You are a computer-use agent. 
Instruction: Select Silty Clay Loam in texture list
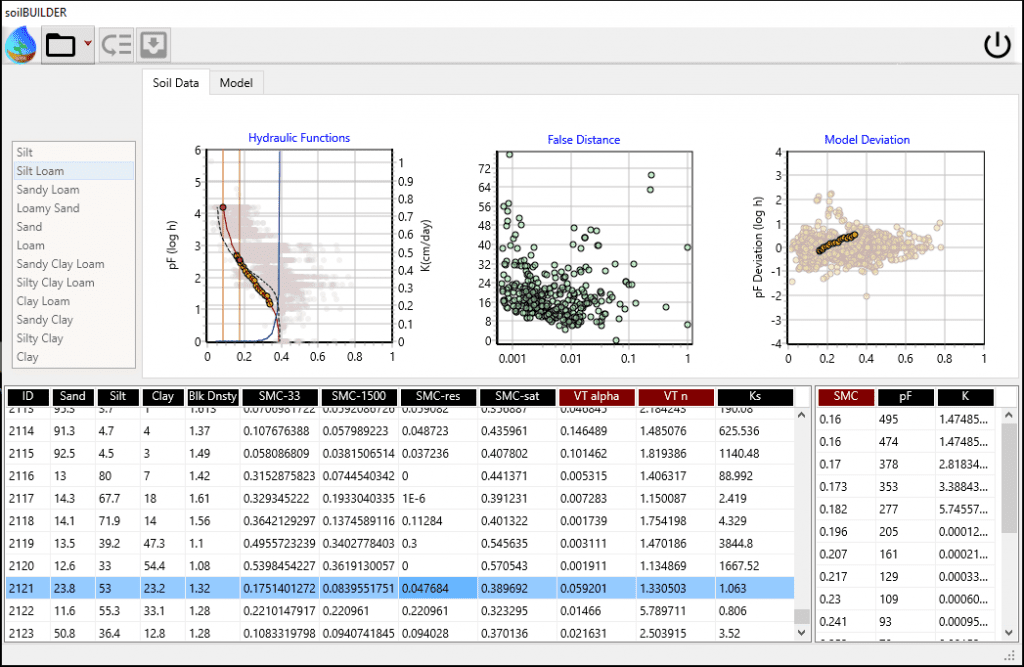[x=73, y=283]
